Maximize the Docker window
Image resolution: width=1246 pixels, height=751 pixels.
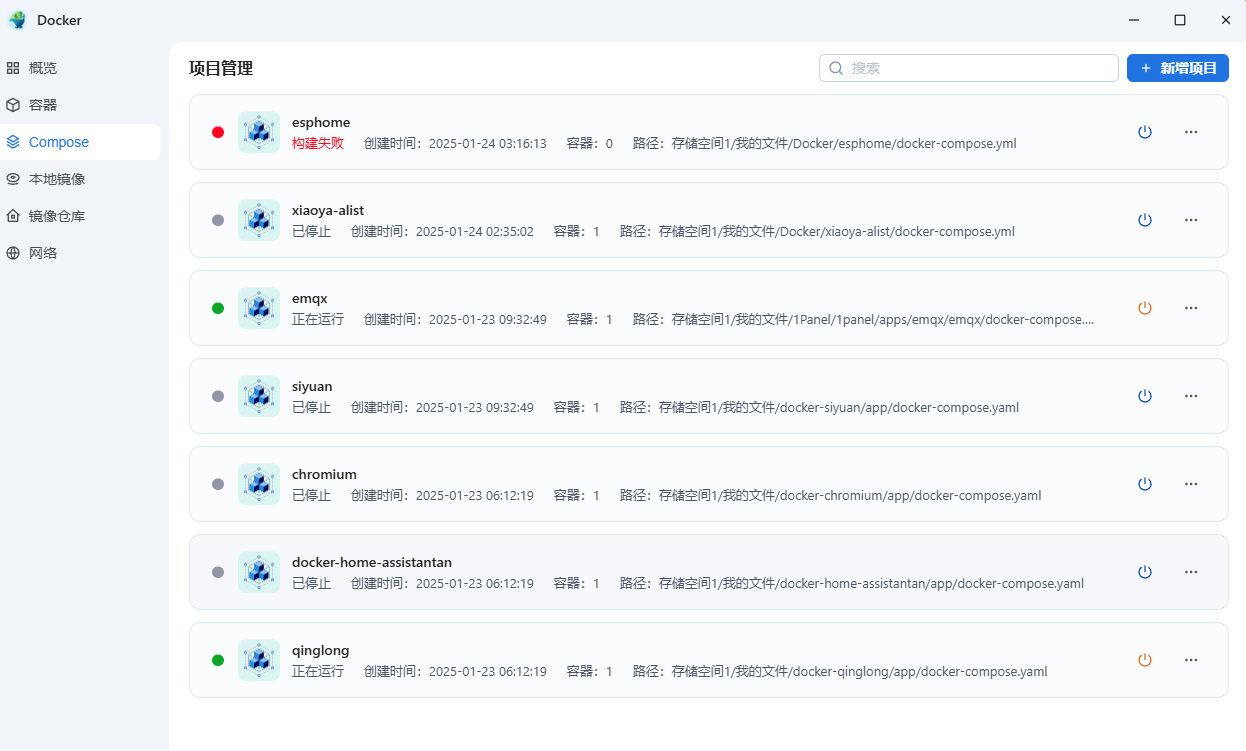[1180, 20]
